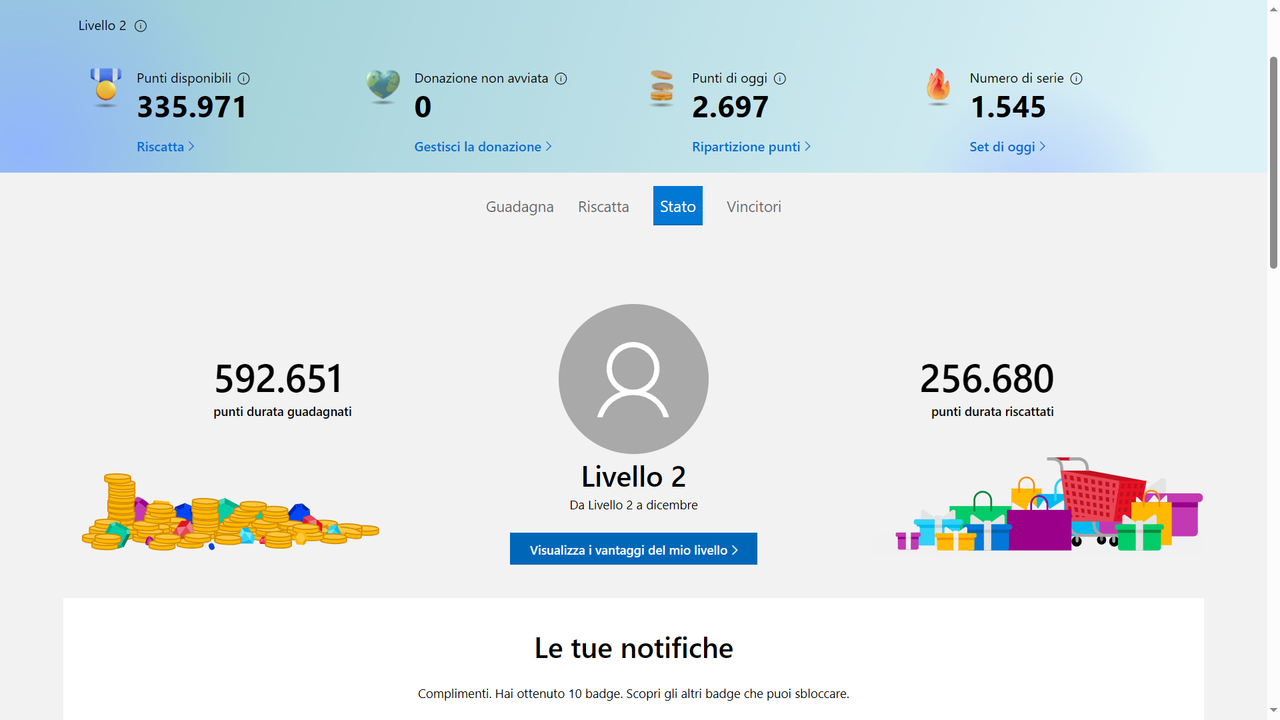Switch to the Guadagna tab
This screenshot has height=720, width=1280.
coord(519,206)
